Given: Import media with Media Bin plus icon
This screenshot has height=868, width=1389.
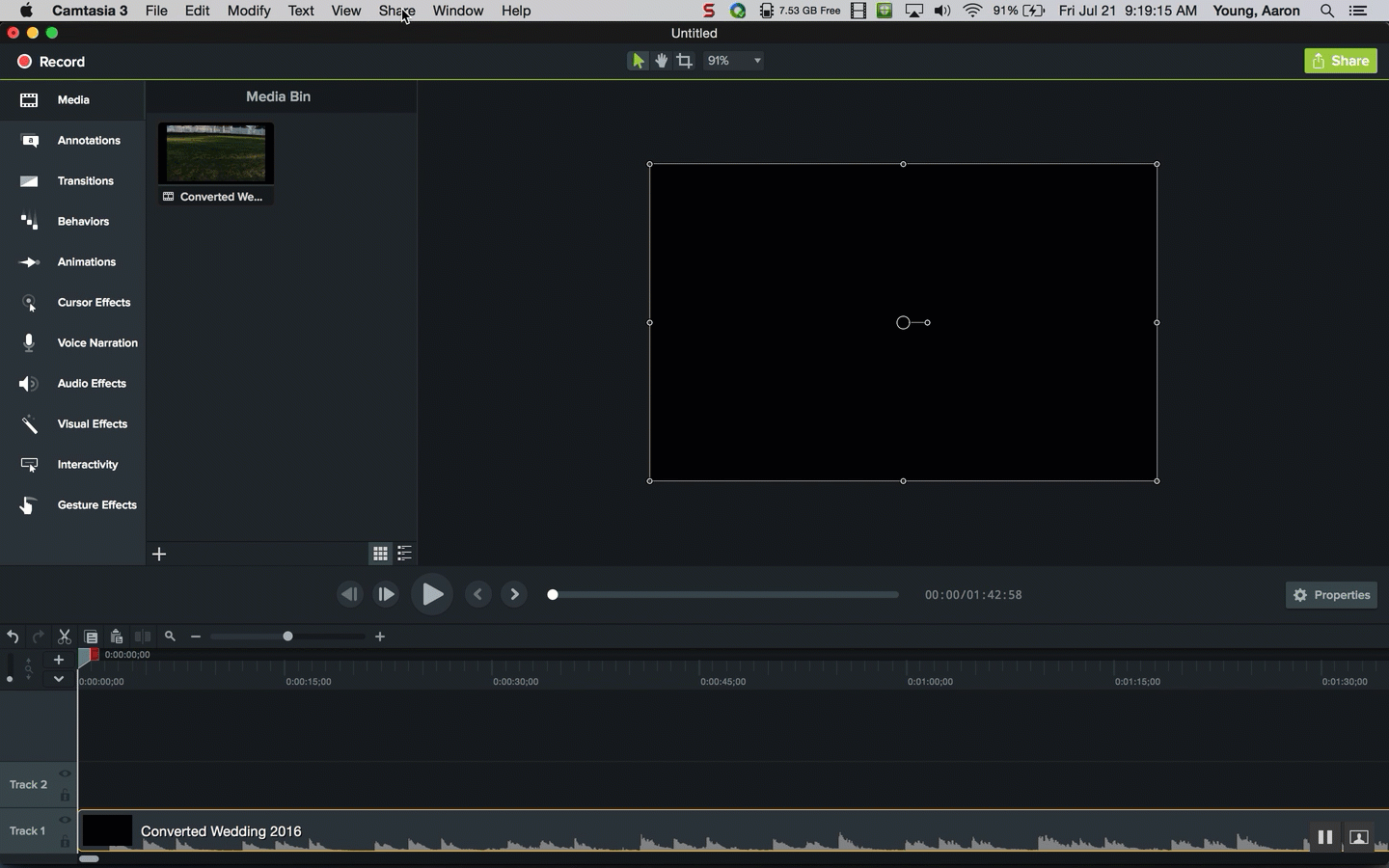Looking at the screenshot, I should point(160,554).
